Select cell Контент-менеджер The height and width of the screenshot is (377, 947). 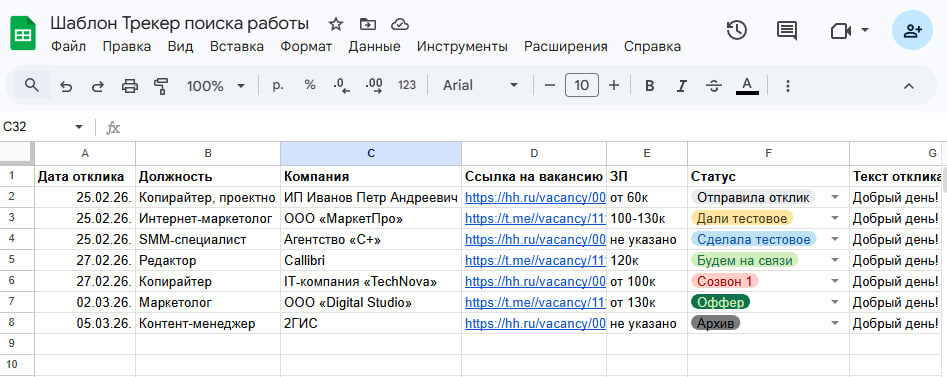[208, 323]
